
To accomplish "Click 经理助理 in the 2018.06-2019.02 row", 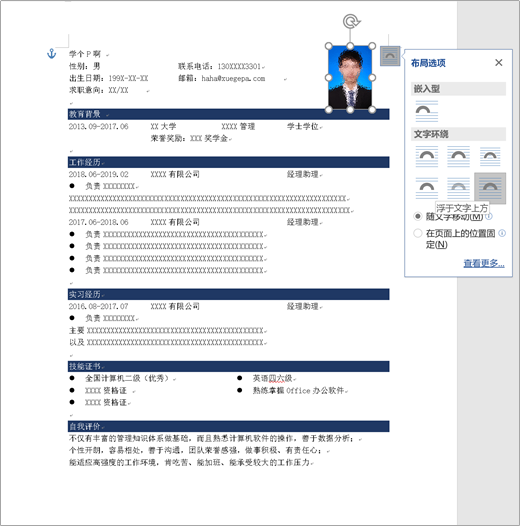I will pos(303,174).
